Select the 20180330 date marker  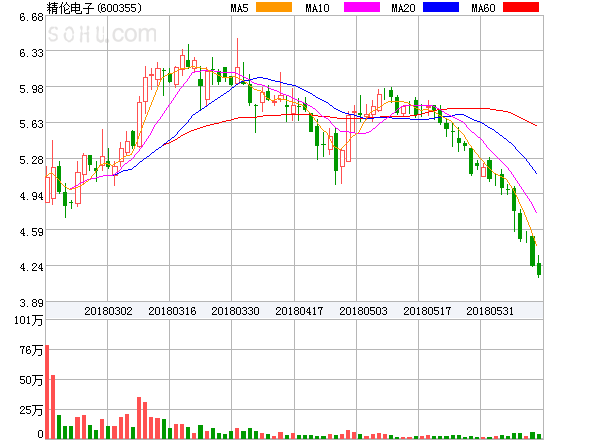235,311
